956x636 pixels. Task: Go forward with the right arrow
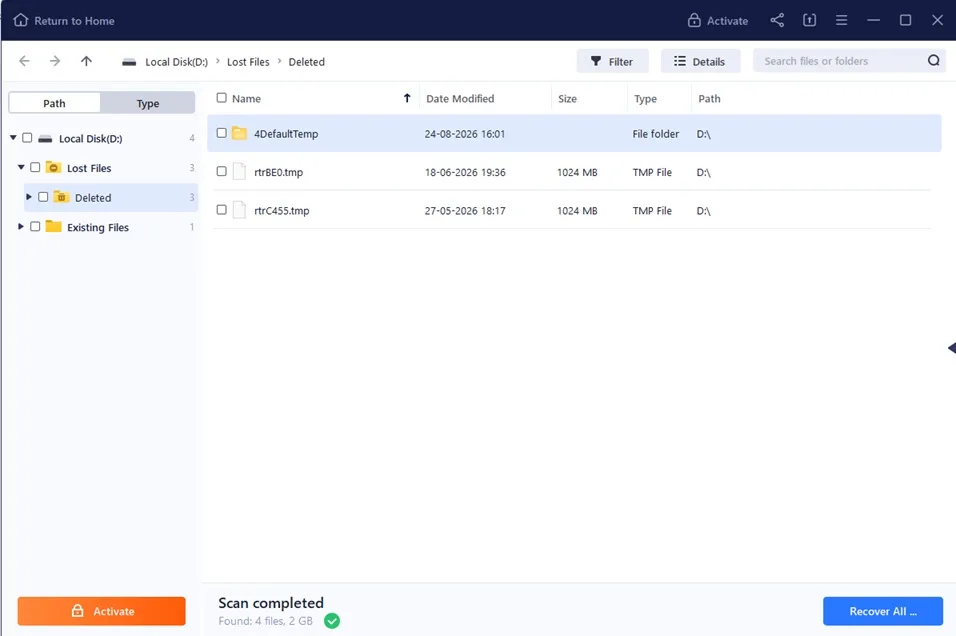pyautogui.click(x=55, y=61)
